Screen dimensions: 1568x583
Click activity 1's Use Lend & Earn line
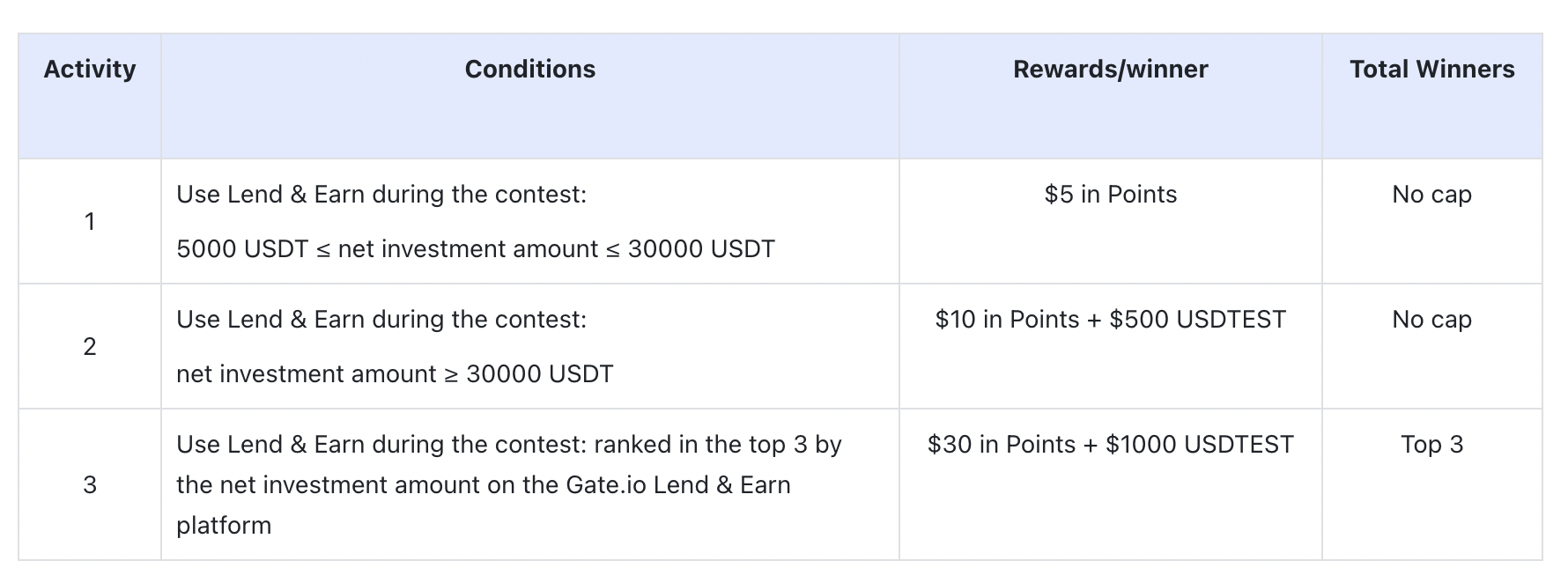point(381,195)
